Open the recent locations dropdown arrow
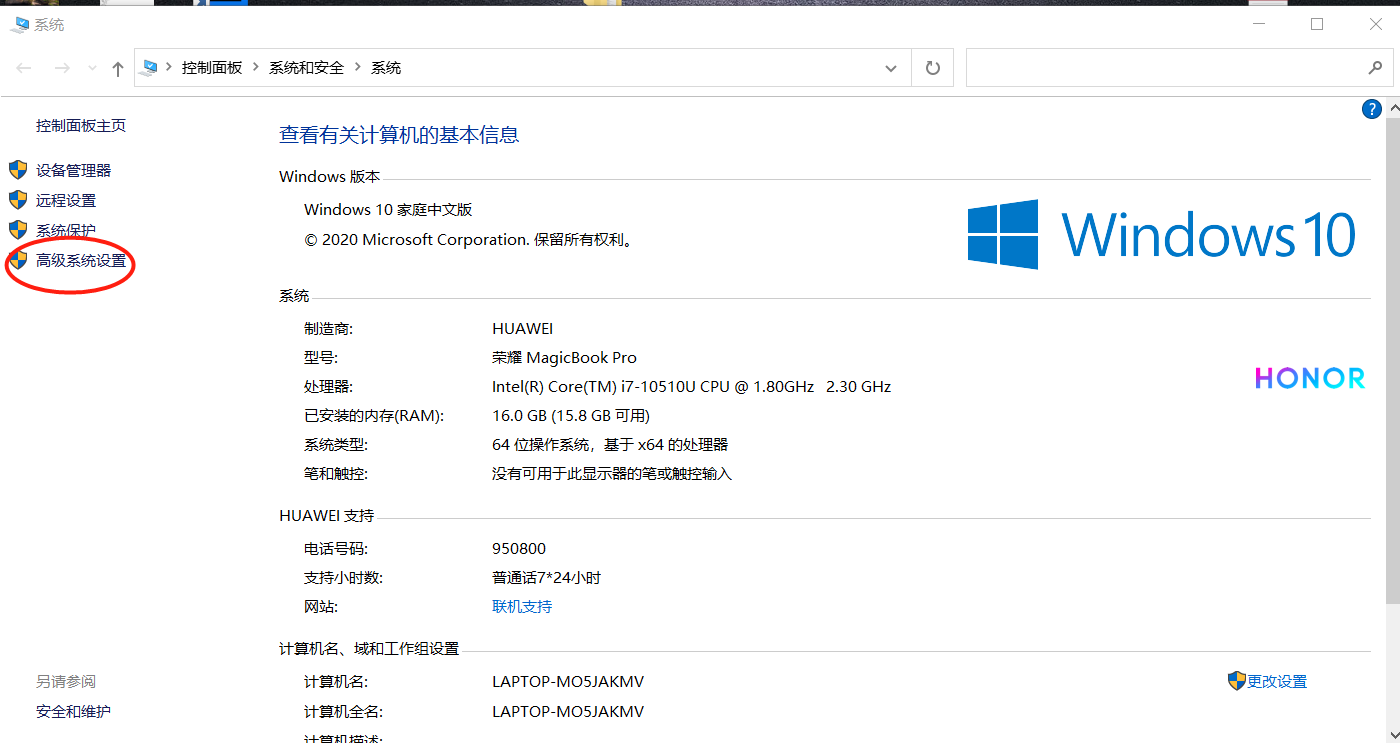 (92, 69)
